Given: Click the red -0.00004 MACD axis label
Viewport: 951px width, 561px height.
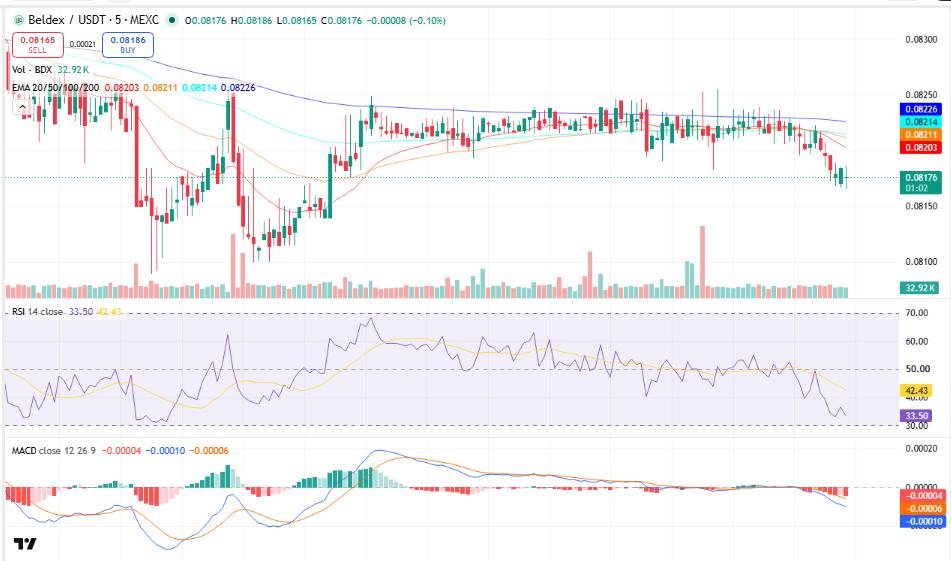Looking at the screenshot, I should (x=922, y=495).
